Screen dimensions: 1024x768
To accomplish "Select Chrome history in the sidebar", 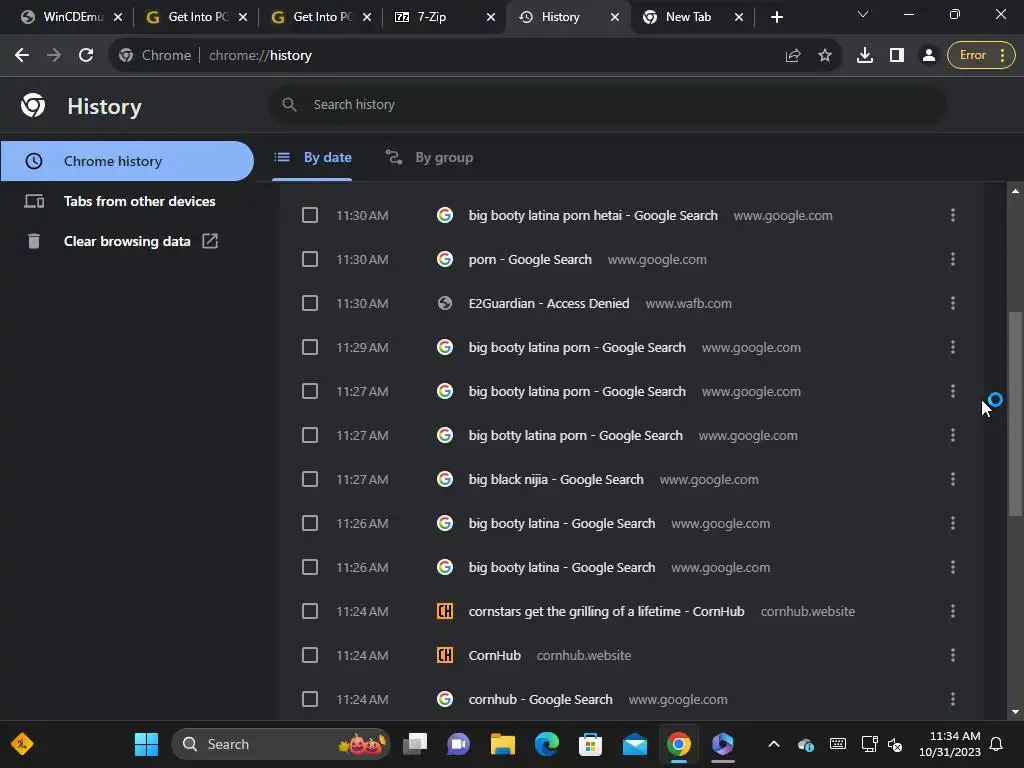I will [x=127, y=161].
